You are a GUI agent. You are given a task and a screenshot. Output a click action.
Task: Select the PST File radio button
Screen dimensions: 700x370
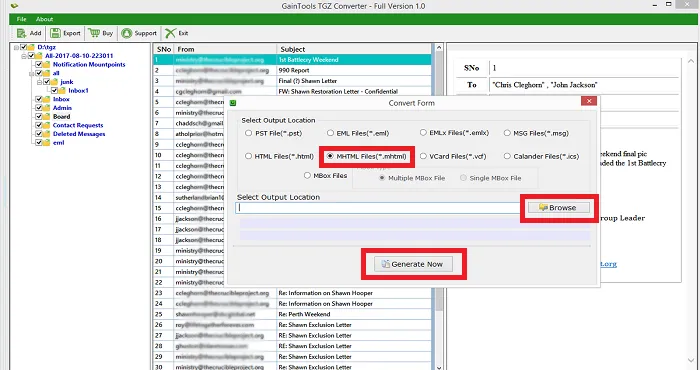pyautogui.click(x=249, y=133)
